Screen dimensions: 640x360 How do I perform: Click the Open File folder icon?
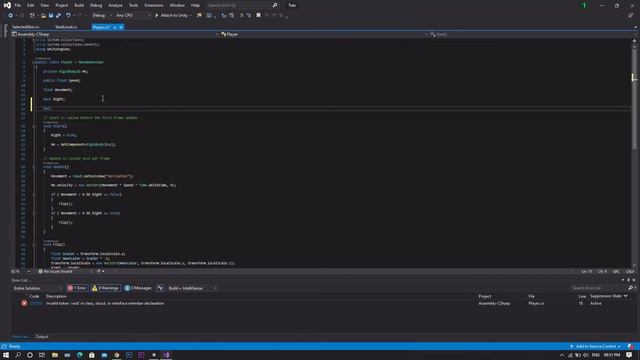43,16
